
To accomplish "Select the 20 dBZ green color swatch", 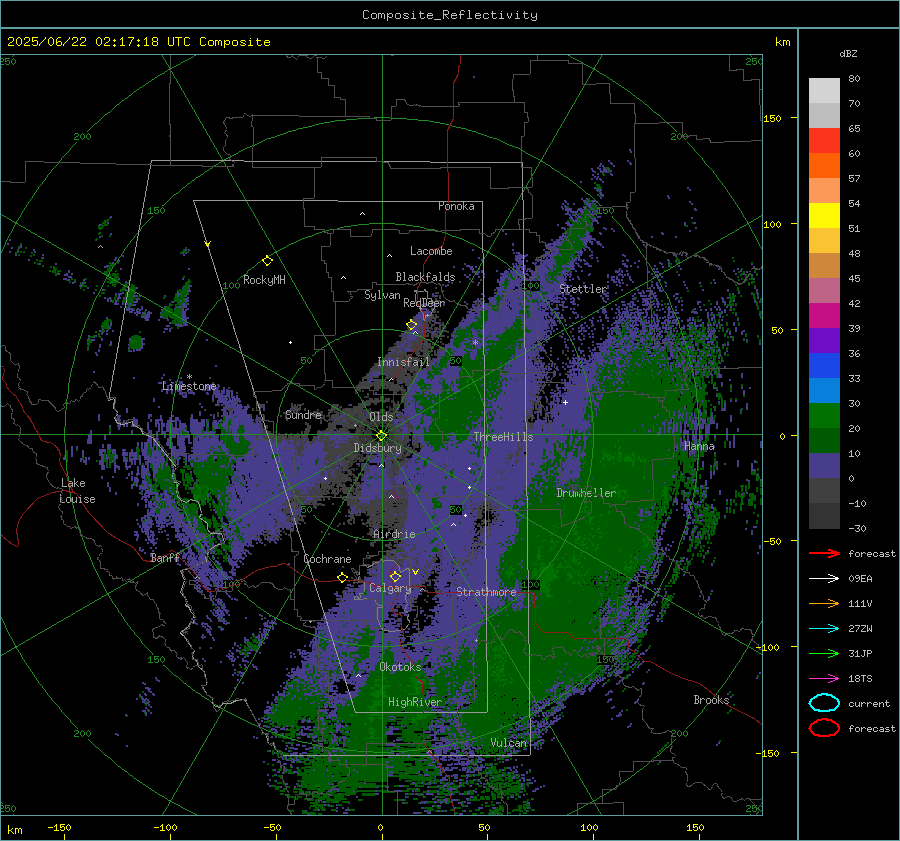I will (824, 416).
